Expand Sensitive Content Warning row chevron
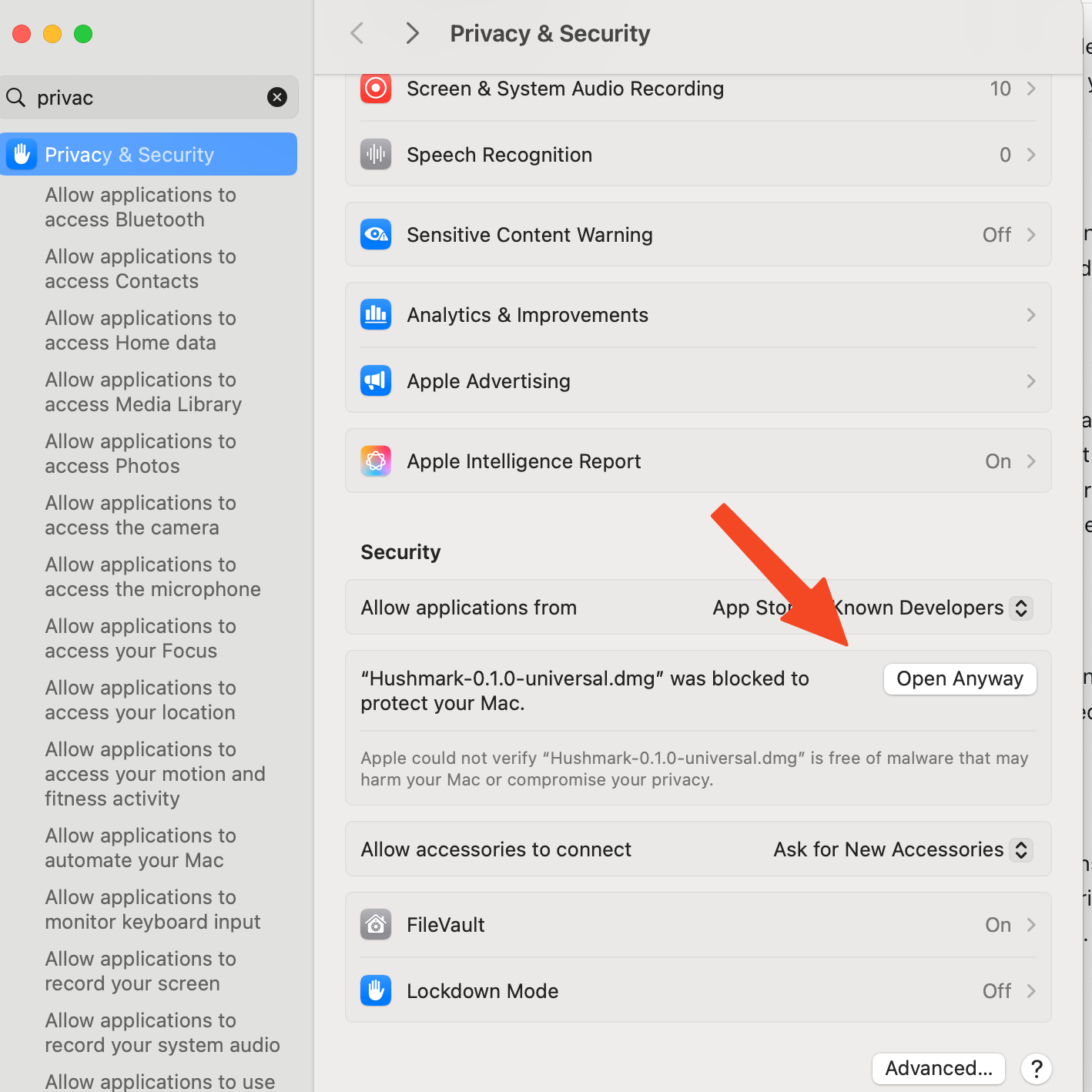Image resolution: width=1092 pixels, height=1092 pixels. point(1031,235)
